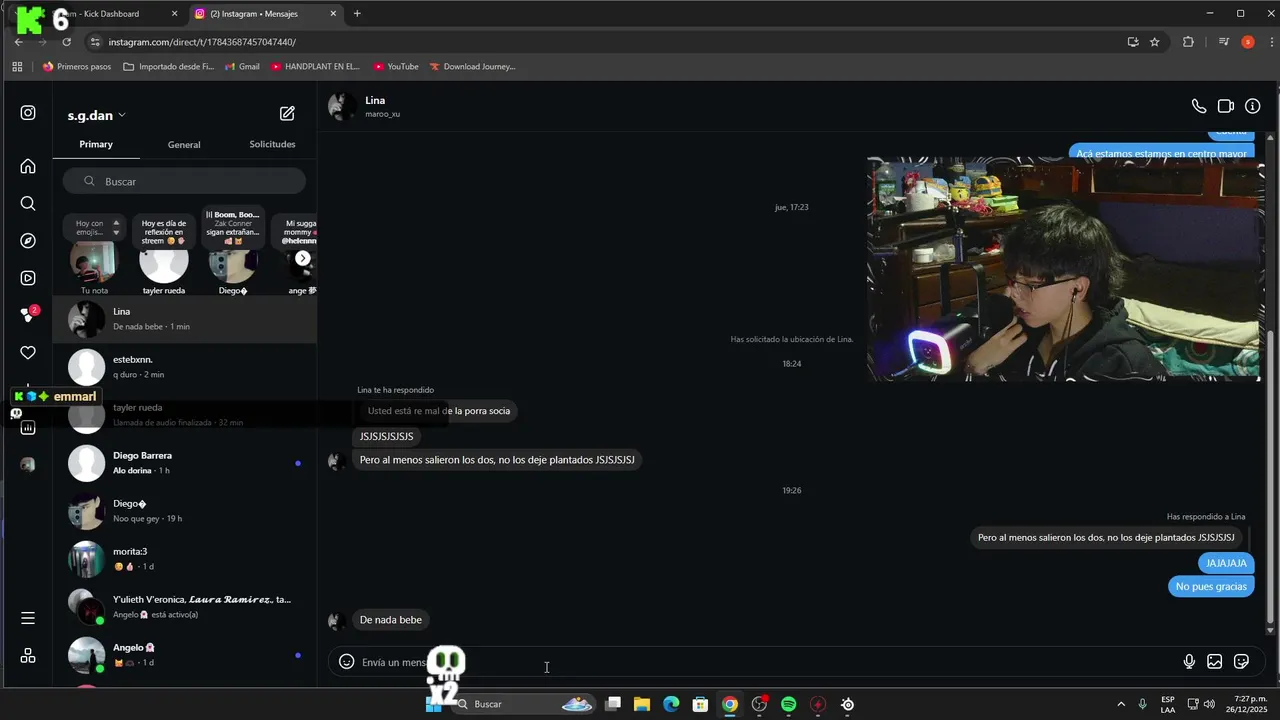View the Tu nota avatar
This screenshot has width=1280, height=720.
(94, 262)
